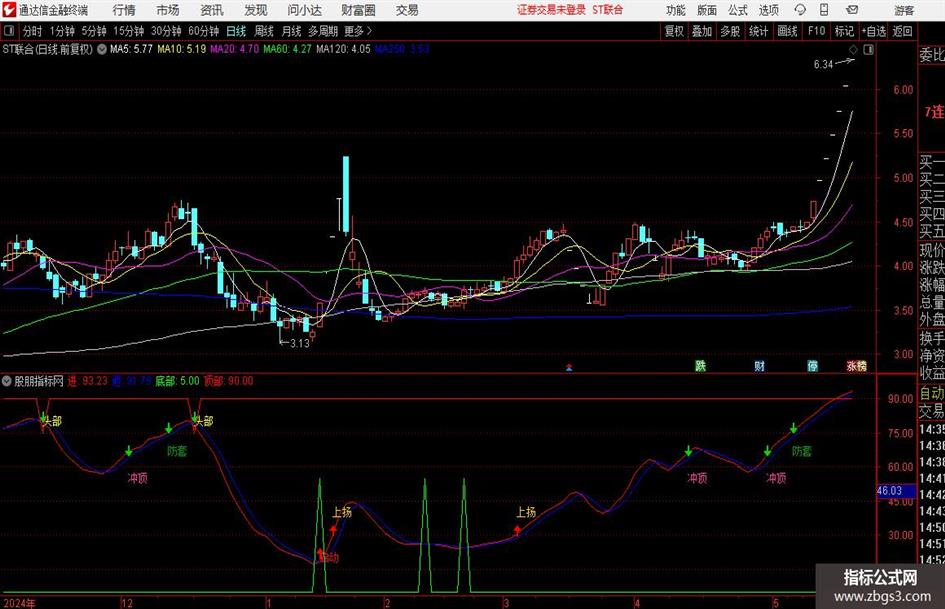Screen dimensions: 945x609
Task: Click the 统计 statistics button
Action: tap(758, 31)
